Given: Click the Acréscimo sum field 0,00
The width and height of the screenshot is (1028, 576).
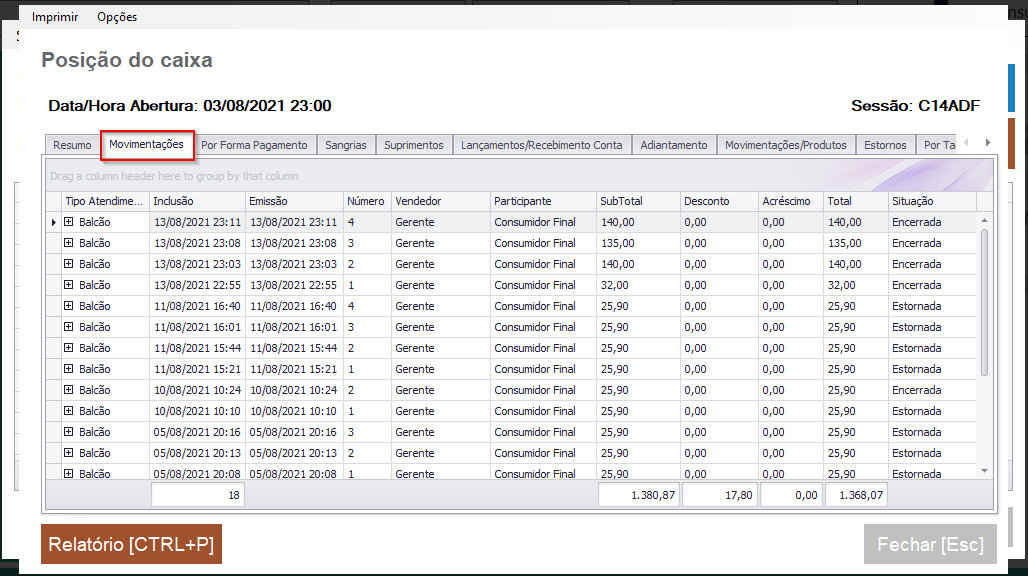Looking at the screenshot, I should pyautogui.click(x=791, y=495).
